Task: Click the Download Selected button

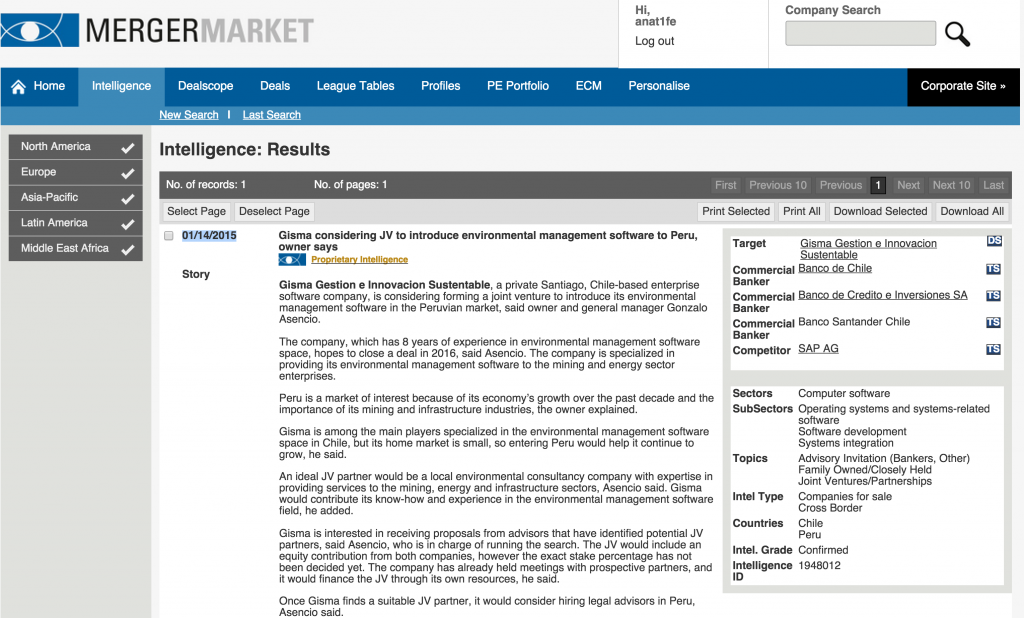Action: 880,212
